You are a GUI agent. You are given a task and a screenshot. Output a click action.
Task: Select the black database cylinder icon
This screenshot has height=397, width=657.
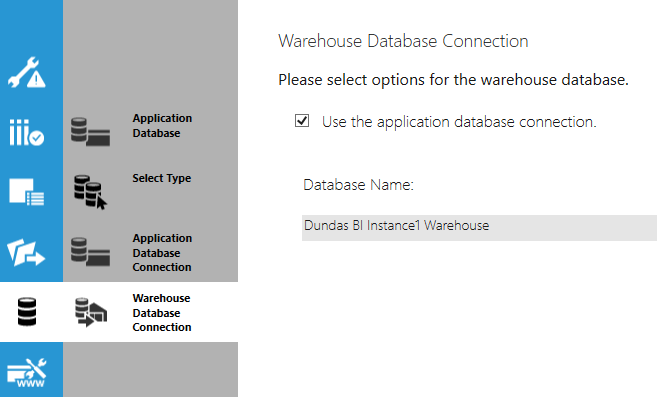(x=27, y=312)
